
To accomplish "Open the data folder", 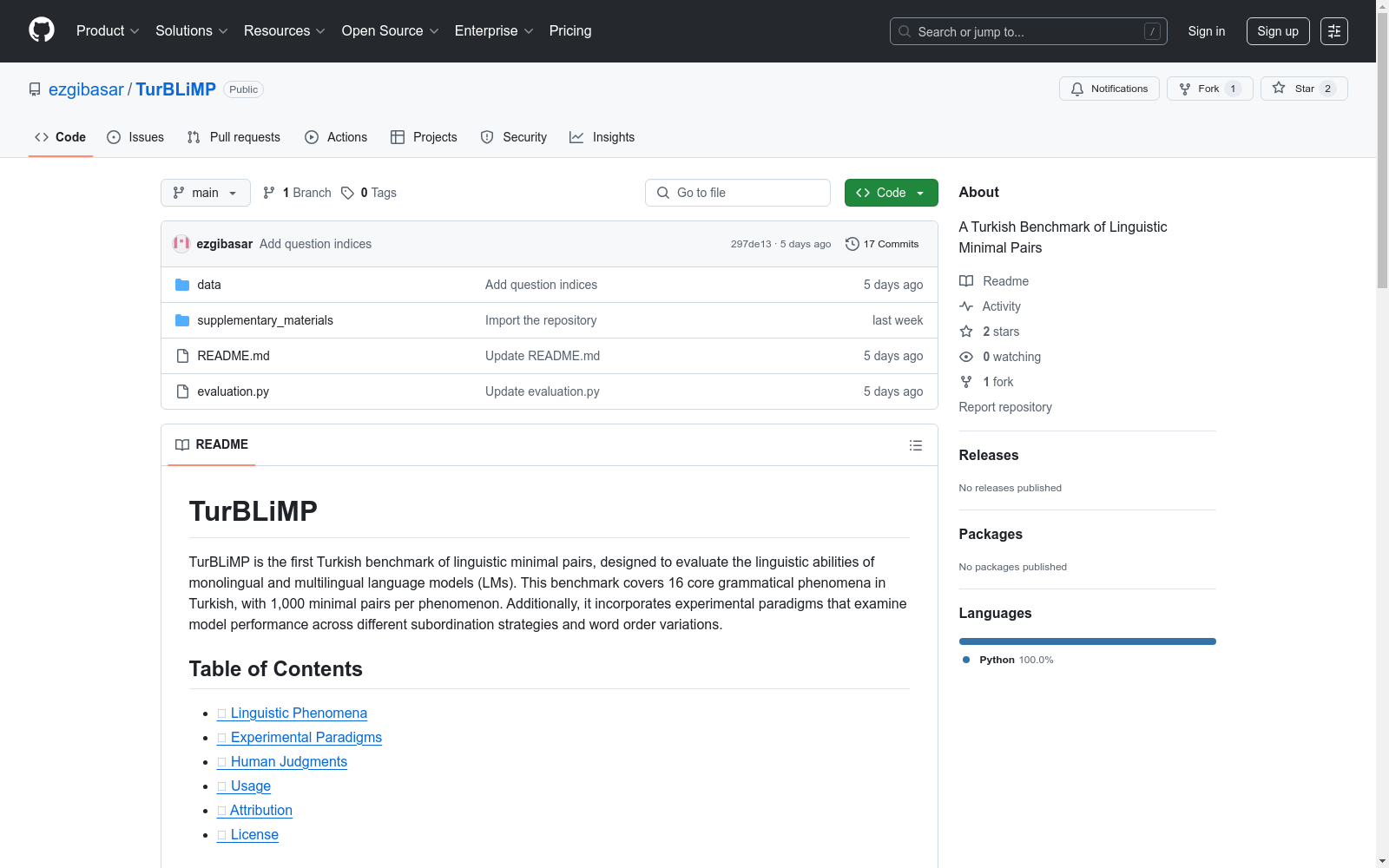I will [x=209, y=285].
